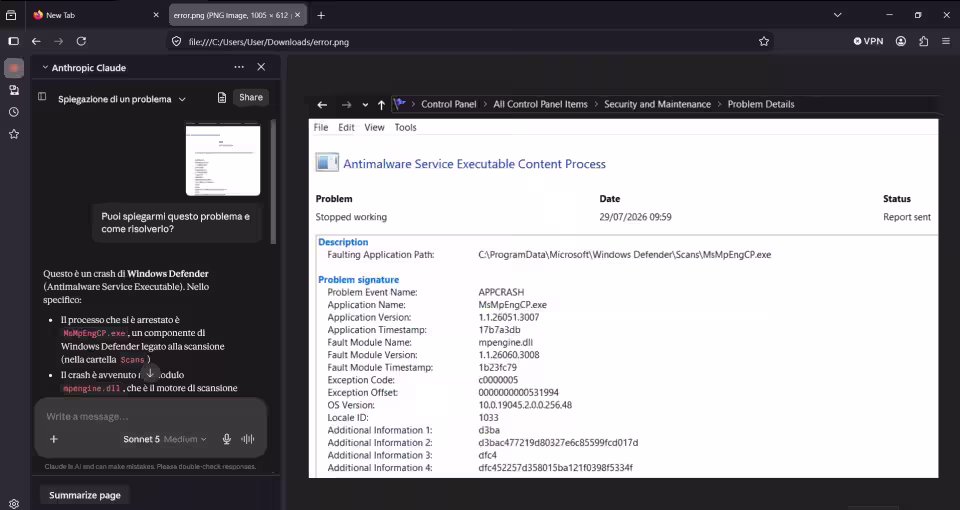Open the application hamburger menu
Viewport: 960px width, 510px height.
(946, 42)
